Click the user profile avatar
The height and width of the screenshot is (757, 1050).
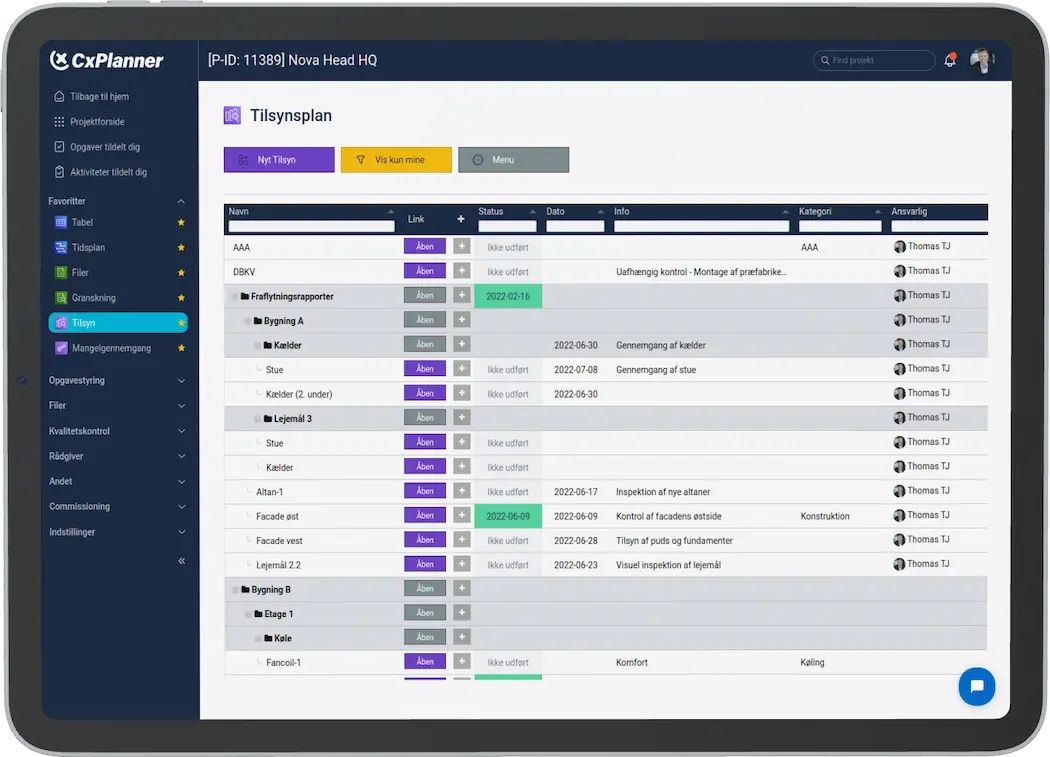coord(981,61)
